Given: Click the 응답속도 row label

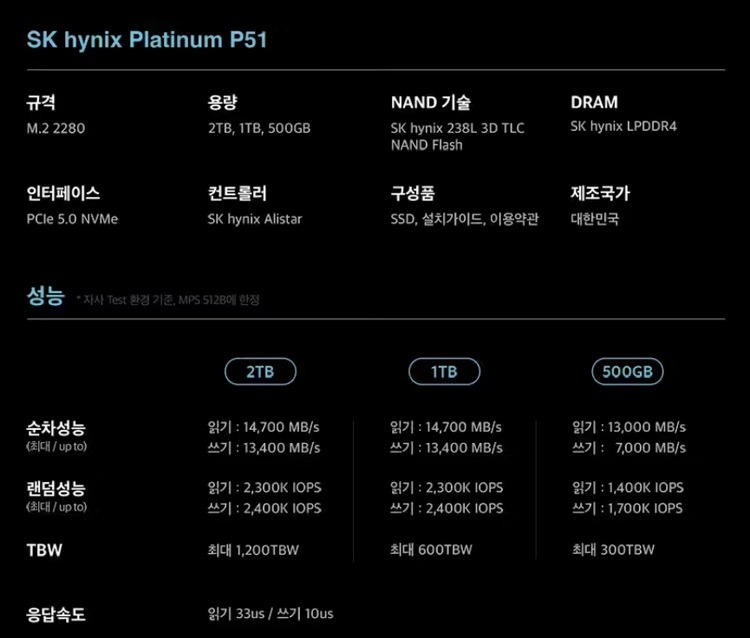Looking at the screenshot, I should (55, 613).
